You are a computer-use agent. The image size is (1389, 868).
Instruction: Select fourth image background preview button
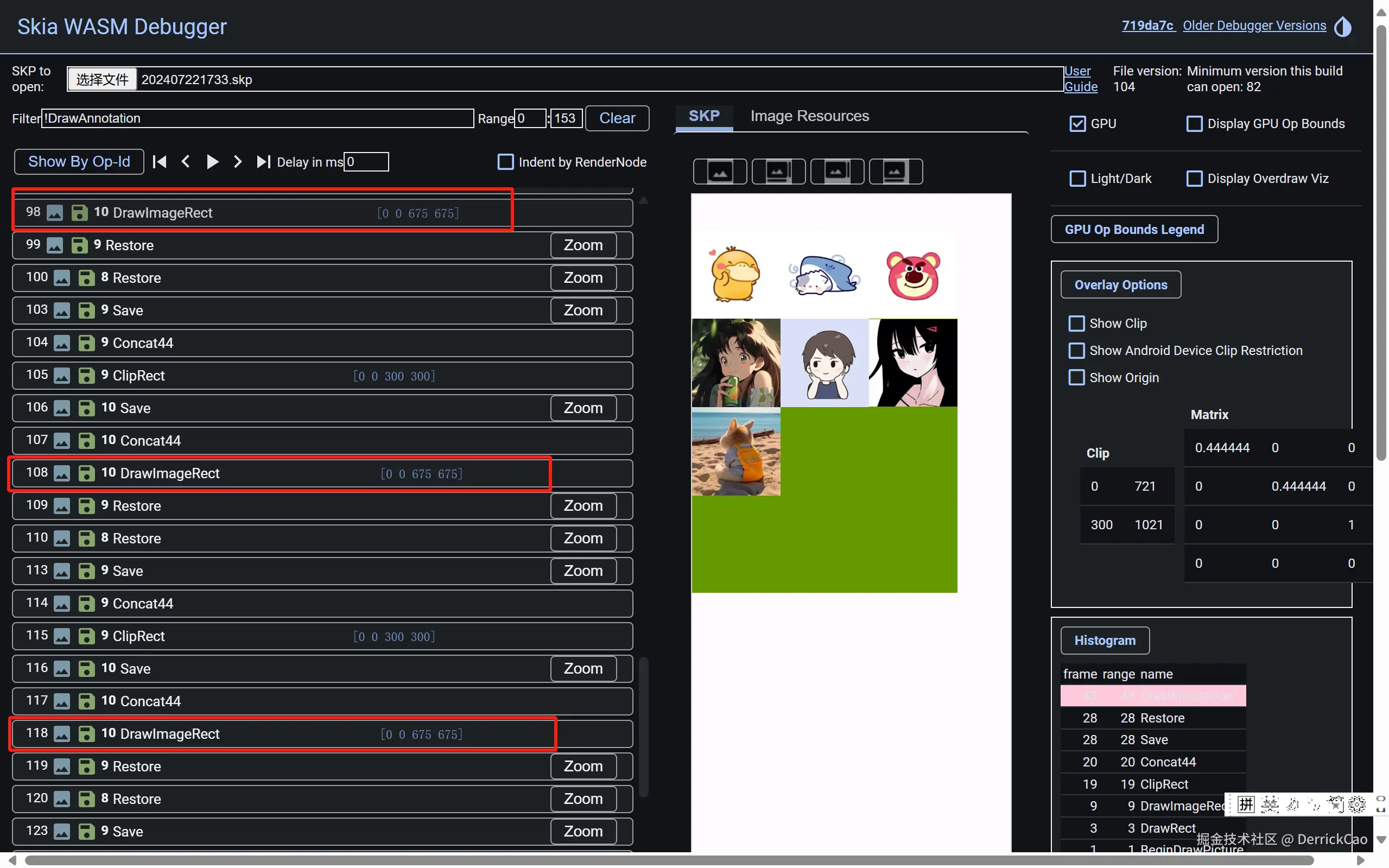point(896,172)
